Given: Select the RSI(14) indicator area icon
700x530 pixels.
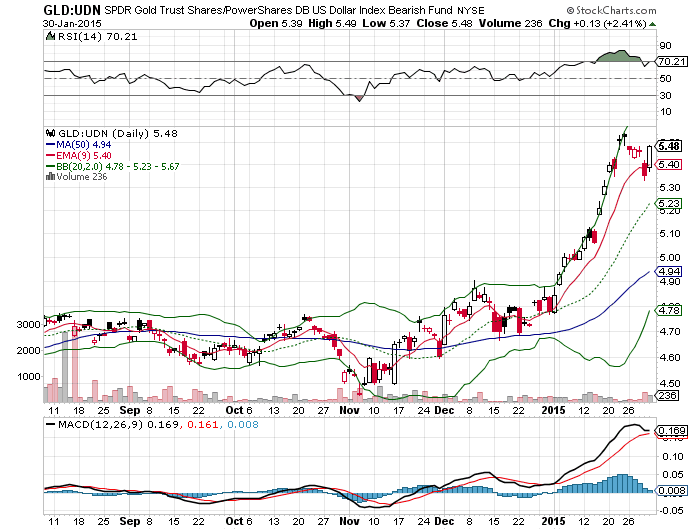Looking at the screenshot, I should (x=50, y=36).
